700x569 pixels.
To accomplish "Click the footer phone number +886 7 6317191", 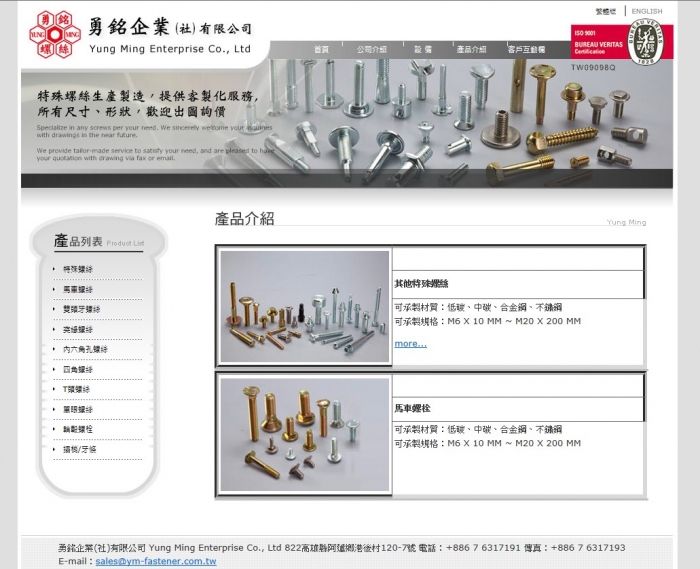I will coord(483,548).
